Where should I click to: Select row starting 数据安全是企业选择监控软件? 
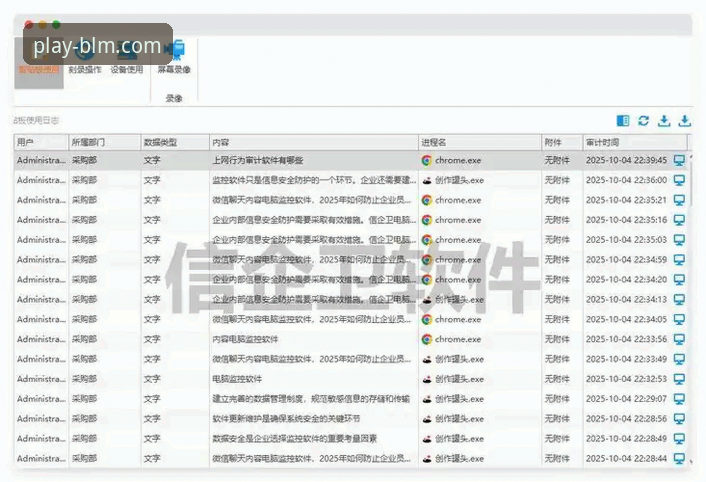[351, 438]
